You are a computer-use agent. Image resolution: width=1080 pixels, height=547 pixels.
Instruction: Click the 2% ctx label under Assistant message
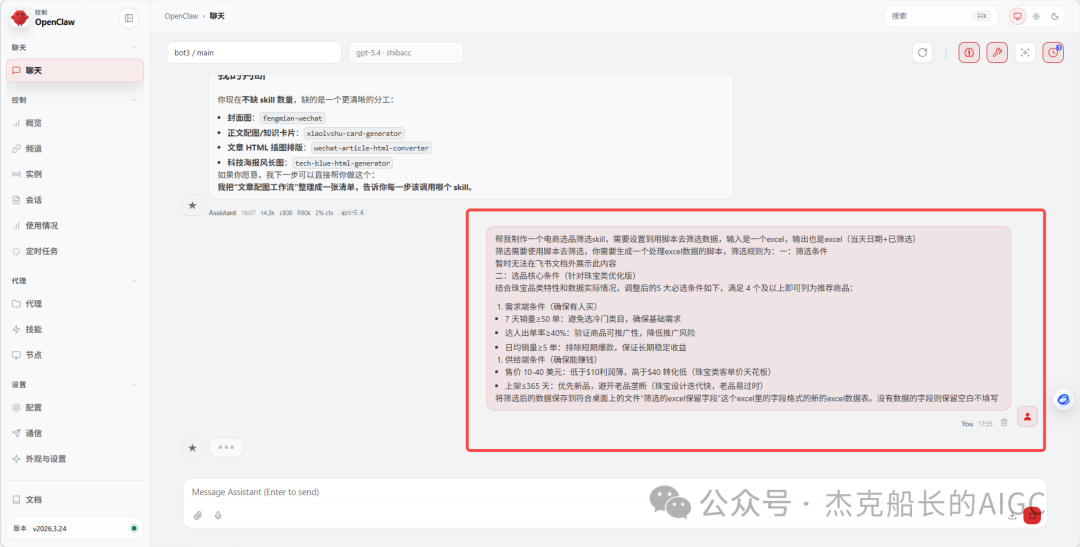coord(324,213)
